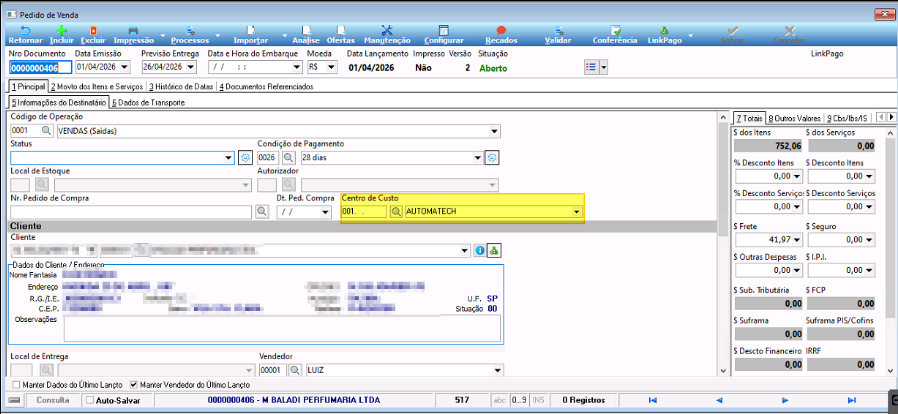The image size is (898, 414).
Task: Select the 1 Principal tab
Action: (29, 86)
